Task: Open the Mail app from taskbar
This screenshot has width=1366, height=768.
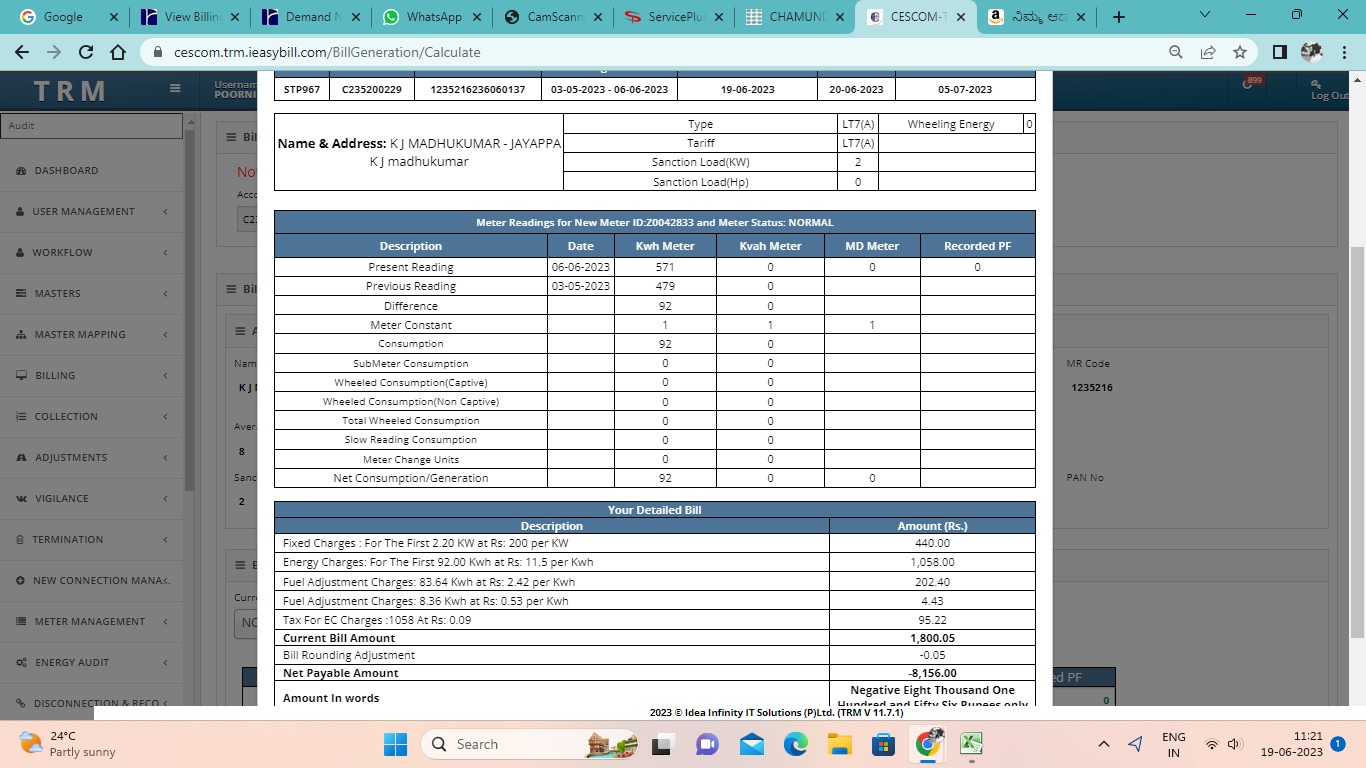Action: coord(751,744)
